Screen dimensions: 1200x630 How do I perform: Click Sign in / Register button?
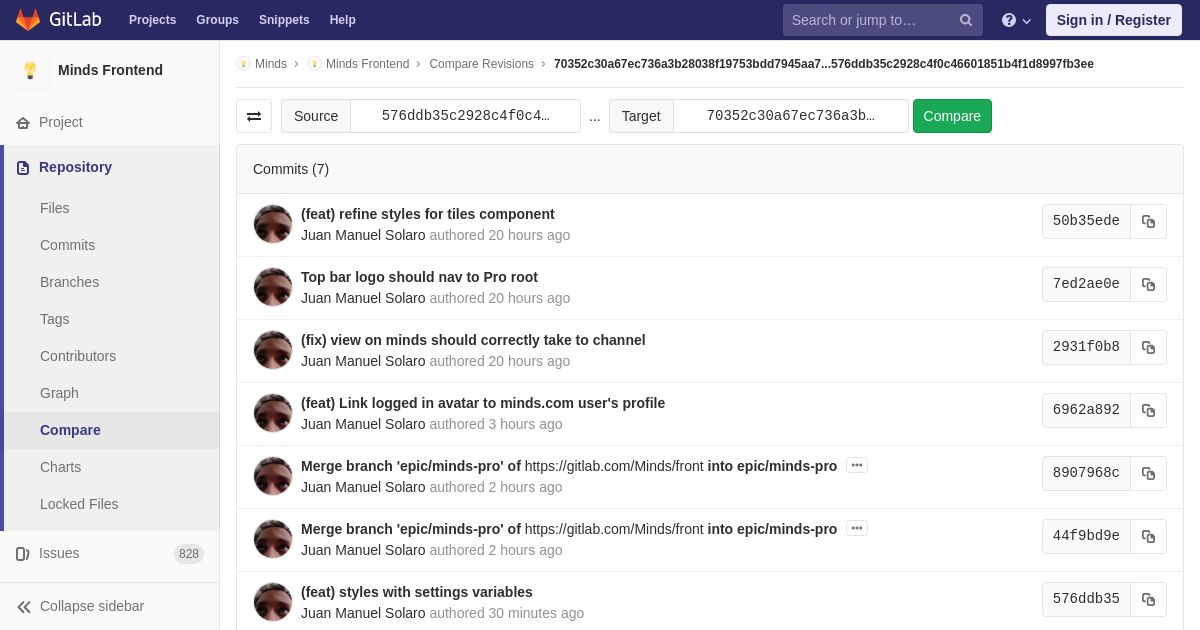tap(1113, 20)
